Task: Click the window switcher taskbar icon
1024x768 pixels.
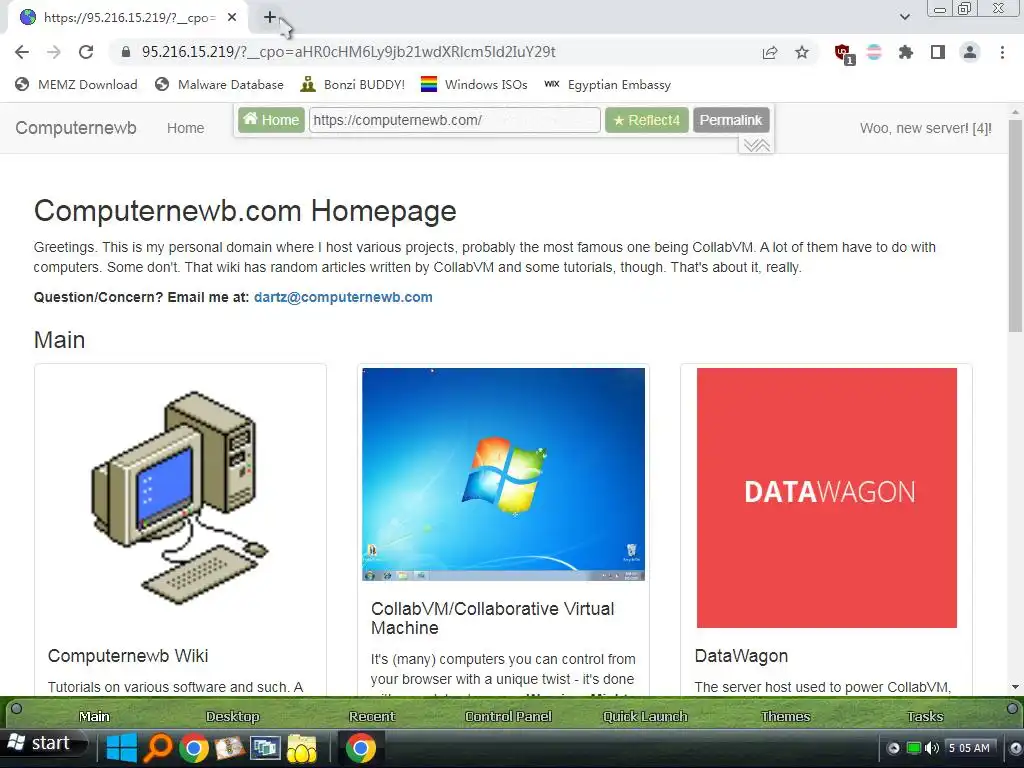Action: point(264,748)
